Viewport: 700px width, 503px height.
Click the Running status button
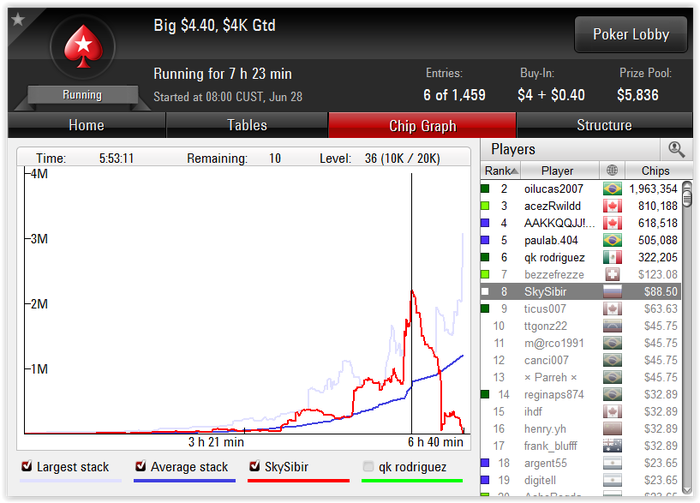coord(82,95)
